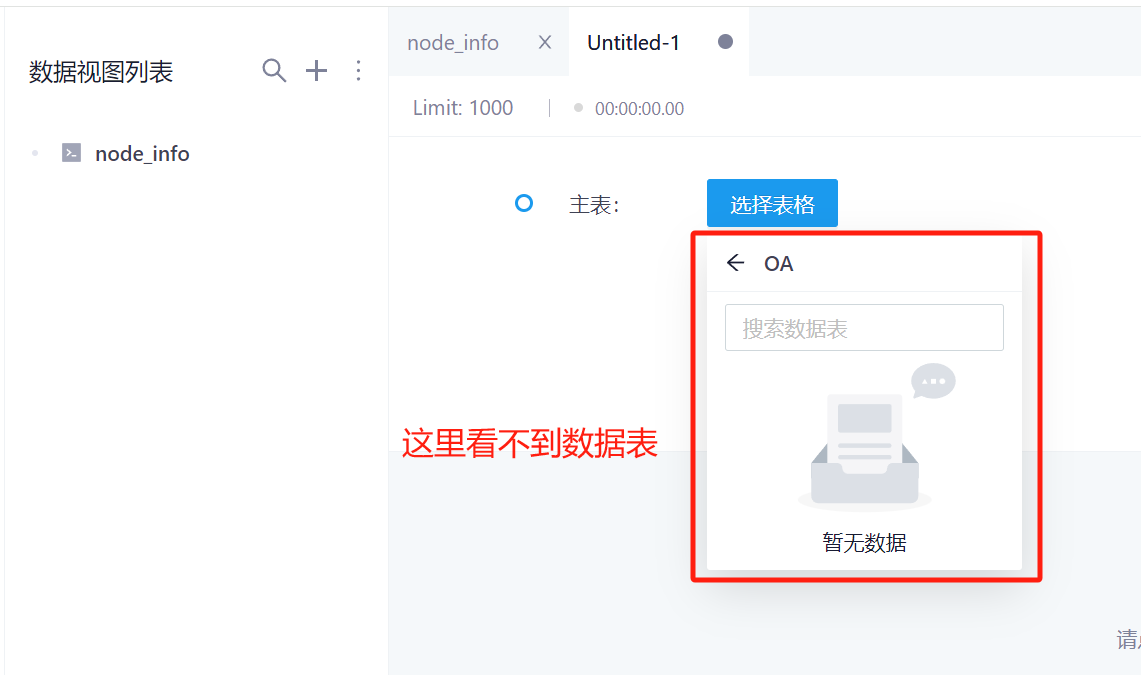Click the OA header label in popup
This screenshot has height=675, width=1141.
(779, 263)
